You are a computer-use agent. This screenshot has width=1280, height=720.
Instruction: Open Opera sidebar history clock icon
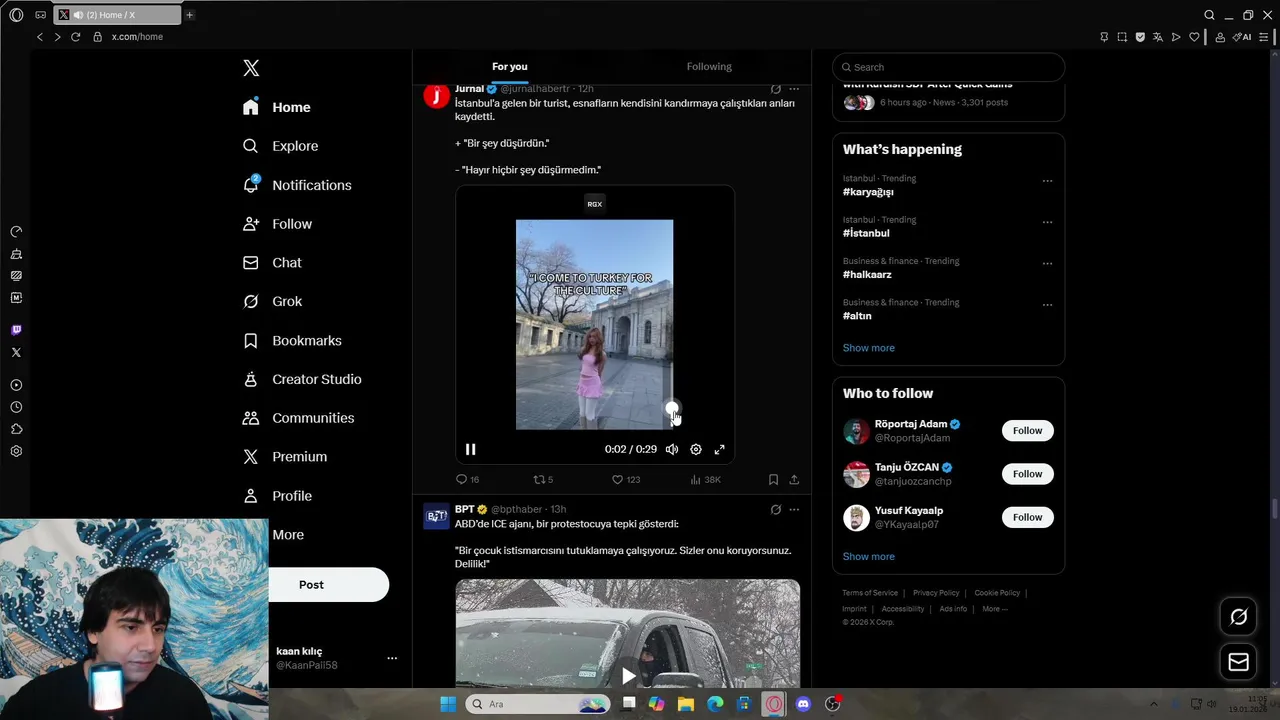(16, 407)
